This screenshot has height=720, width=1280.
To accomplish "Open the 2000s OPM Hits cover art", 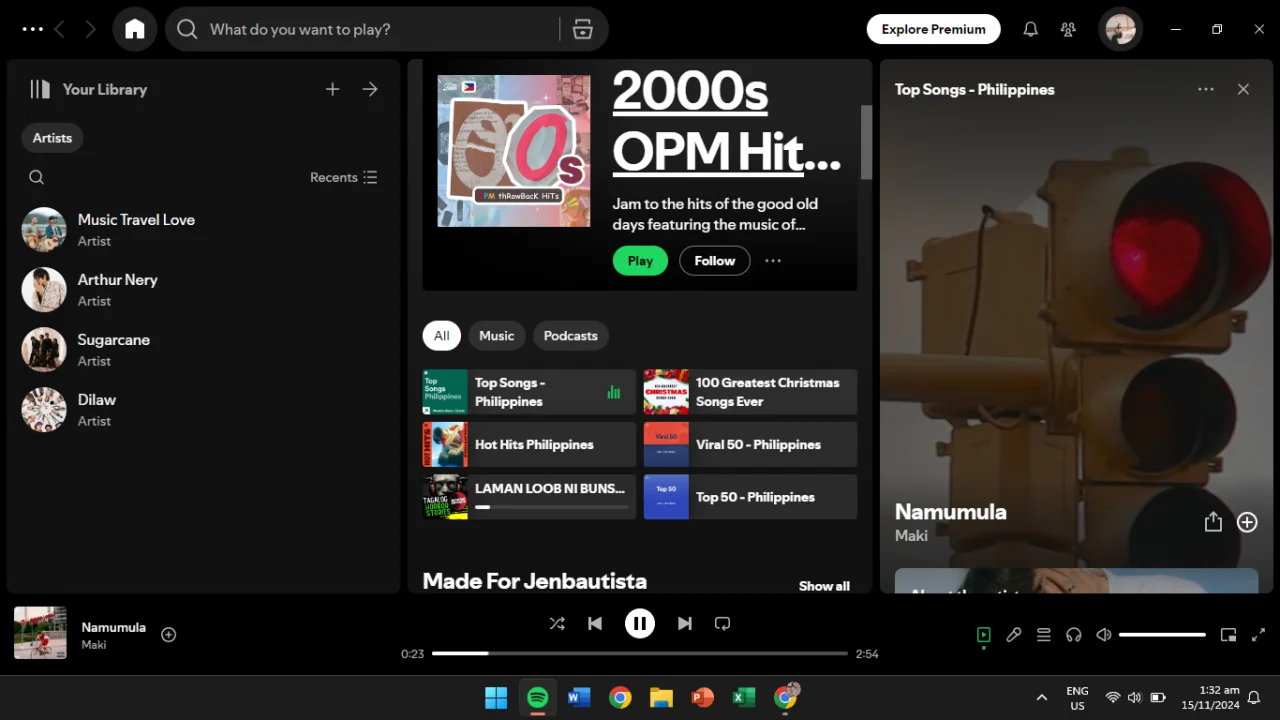I will [x=514, y=151].
